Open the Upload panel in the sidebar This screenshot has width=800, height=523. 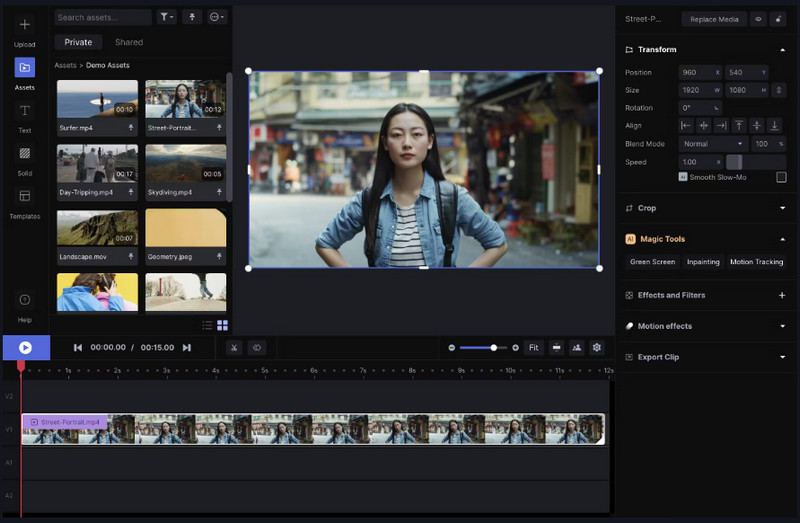tap(25, 30)
